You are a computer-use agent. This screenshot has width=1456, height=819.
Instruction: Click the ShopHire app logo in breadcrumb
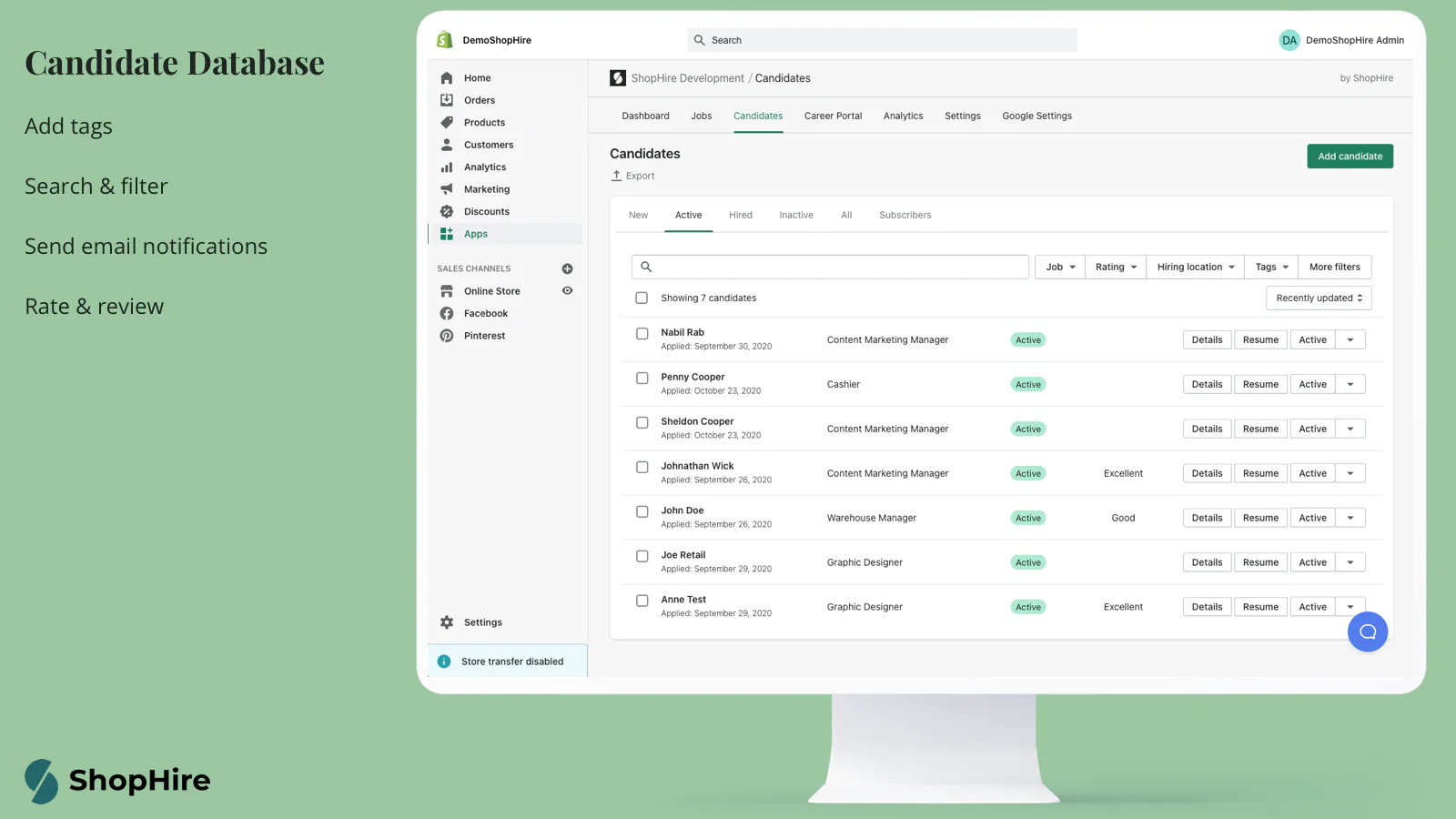point(618,78)
